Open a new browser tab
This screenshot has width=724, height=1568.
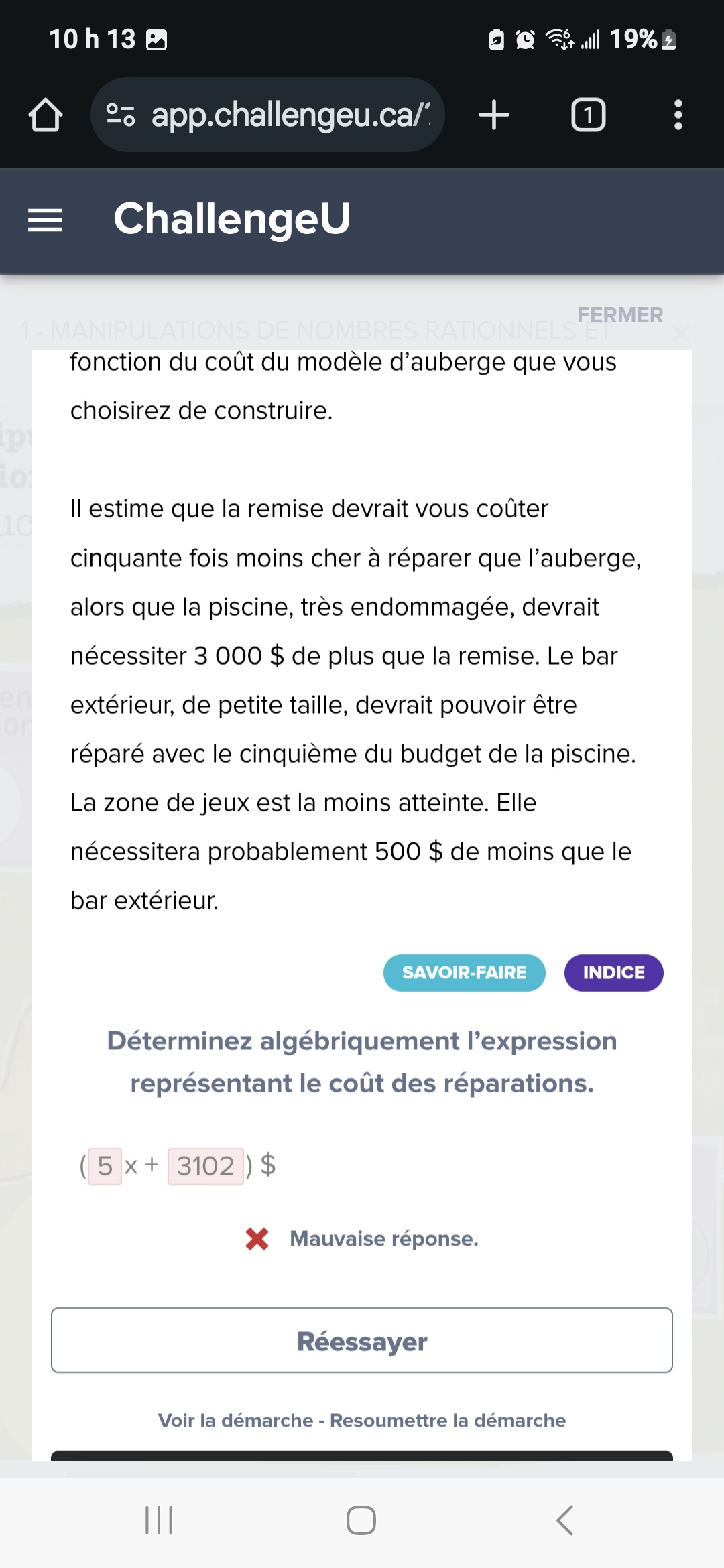click(x=494, y=115)
